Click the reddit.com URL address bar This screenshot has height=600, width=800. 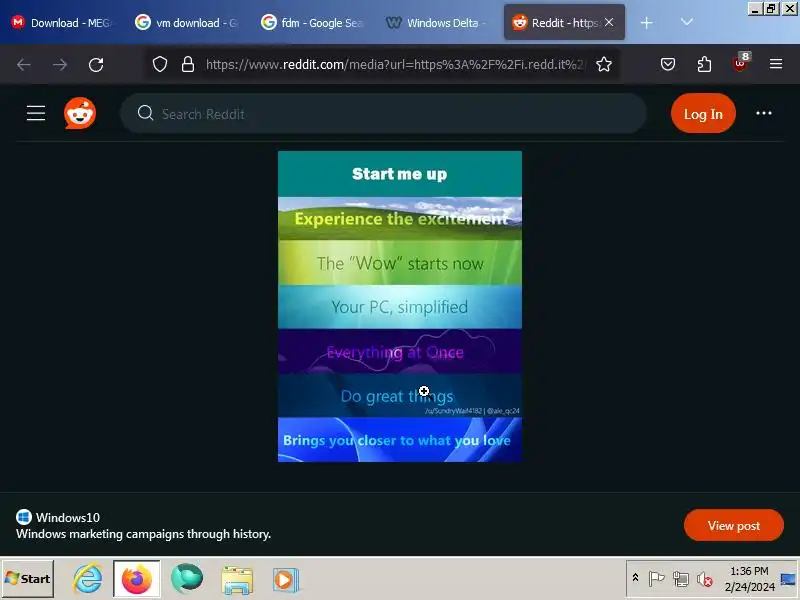tap(395, 64)
